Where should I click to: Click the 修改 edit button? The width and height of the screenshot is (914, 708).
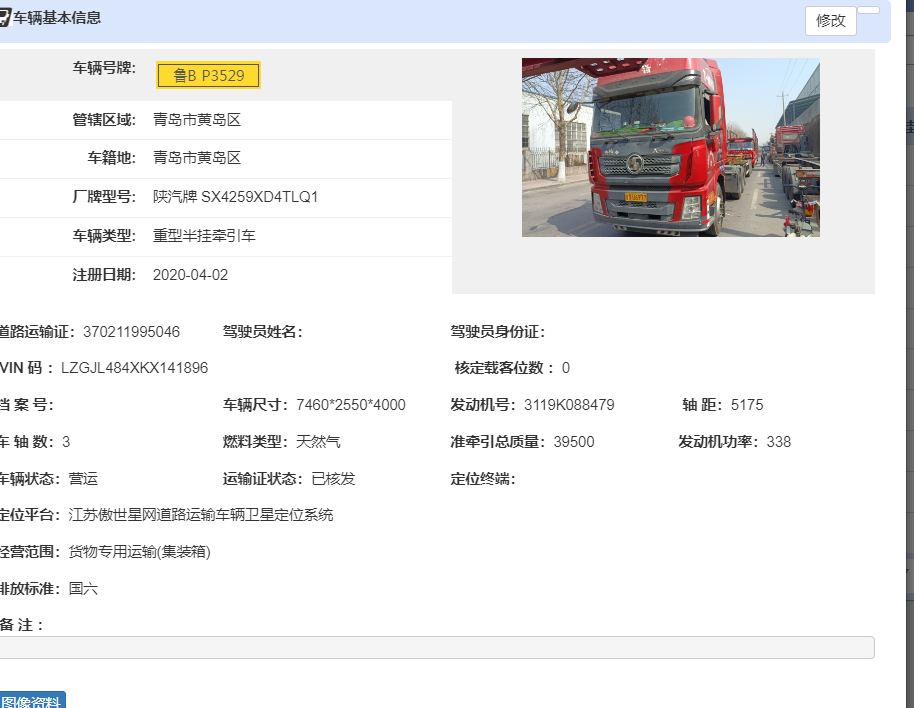pyautogui.click(x=830, y=21)
